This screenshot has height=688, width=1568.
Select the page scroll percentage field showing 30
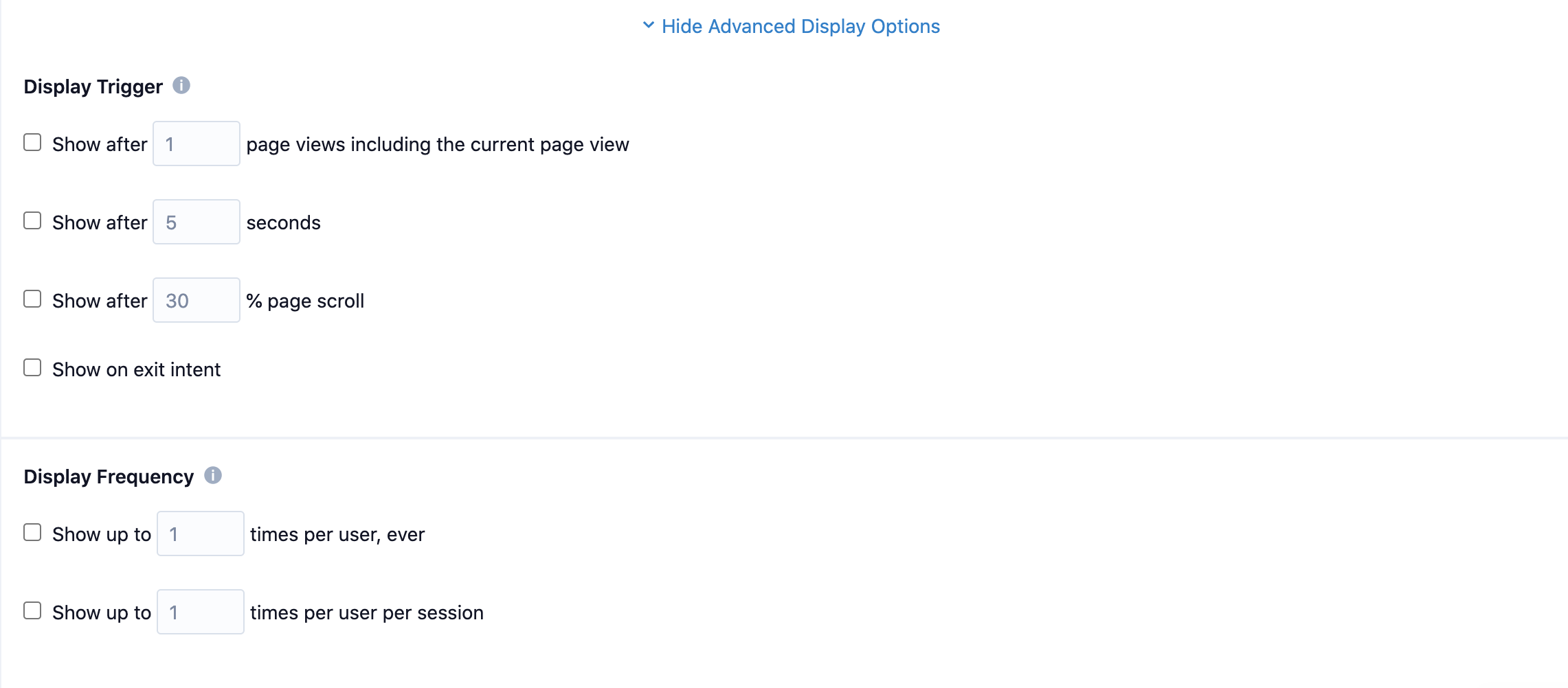(x=196, y=300)
